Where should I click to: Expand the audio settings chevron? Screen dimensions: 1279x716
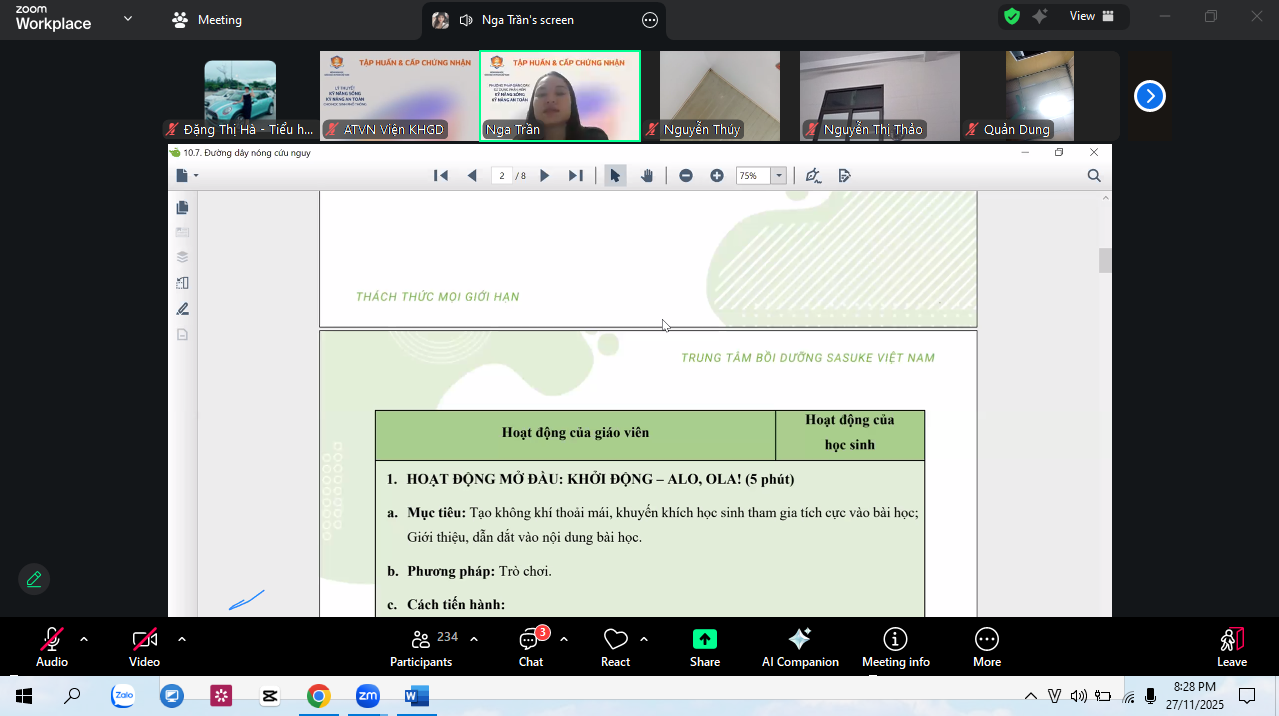click(84, 639)
